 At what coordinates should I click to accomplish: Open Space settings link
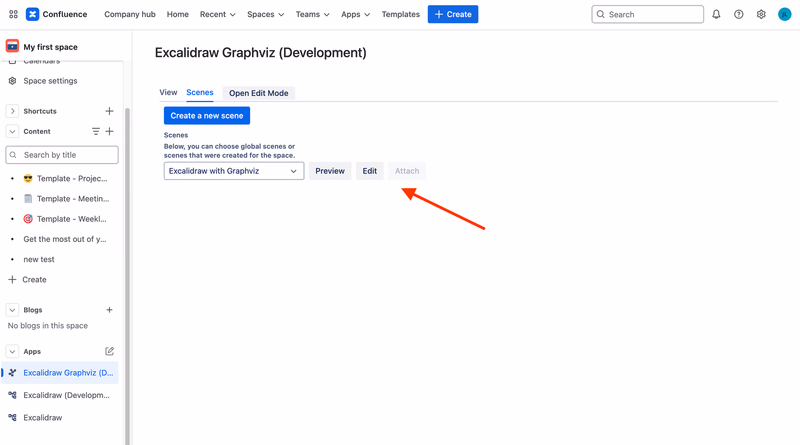(51, 81)
